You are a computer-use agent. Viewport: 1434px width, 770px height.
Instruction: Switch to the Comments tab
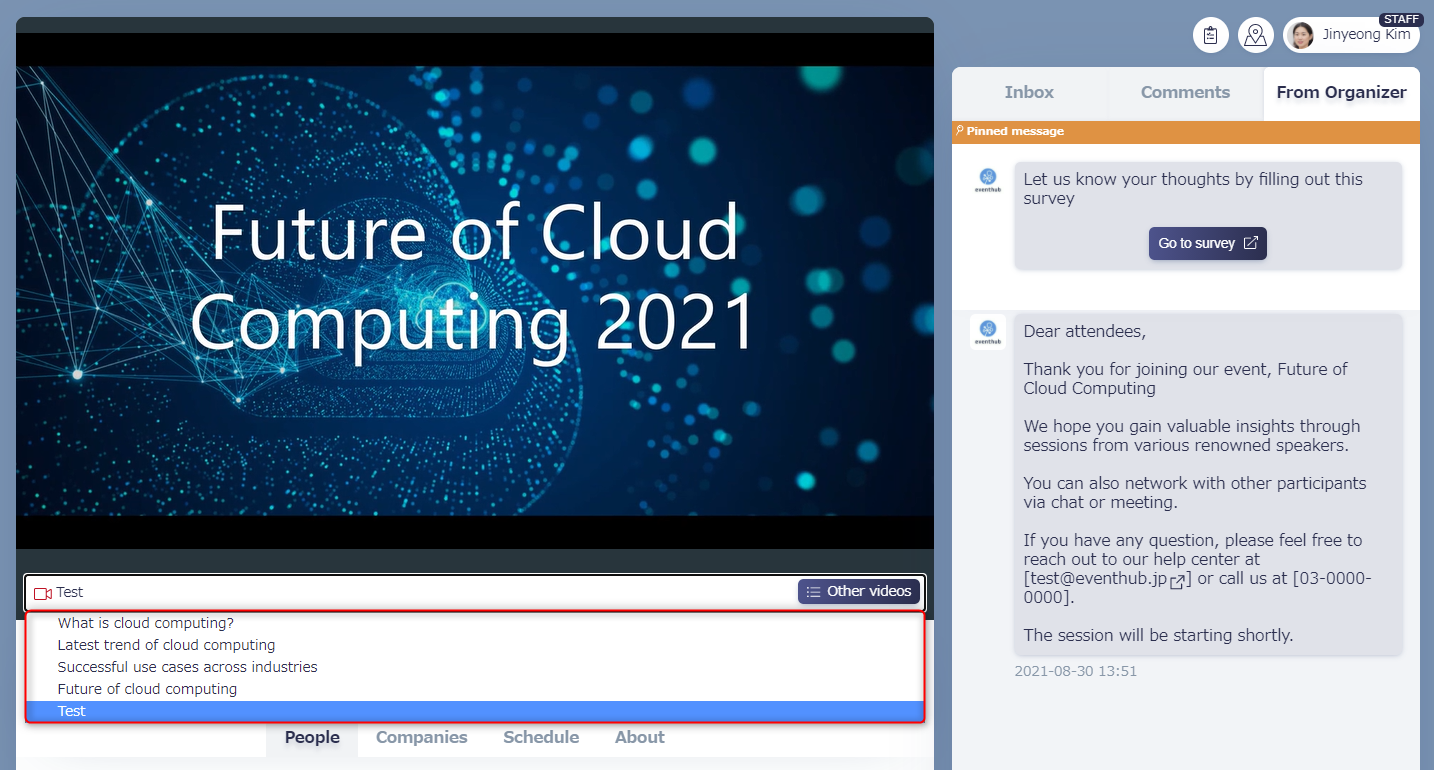1185,92
